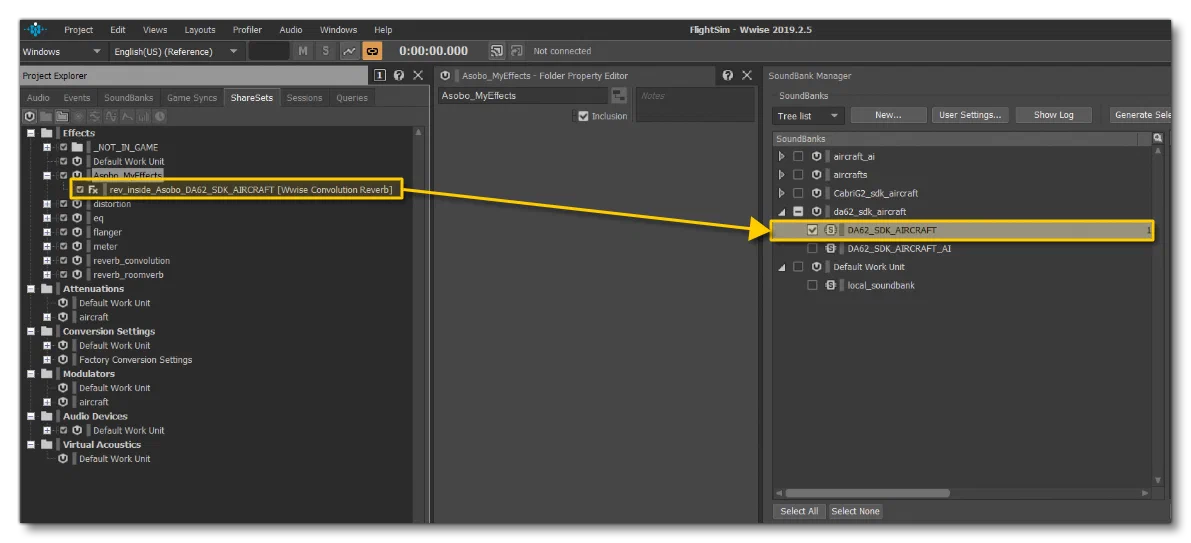The image size is (1191, 543).
Task: Check the CabriG2_sdk_aircraft checkbox
Action: click(x=798, y=193)
